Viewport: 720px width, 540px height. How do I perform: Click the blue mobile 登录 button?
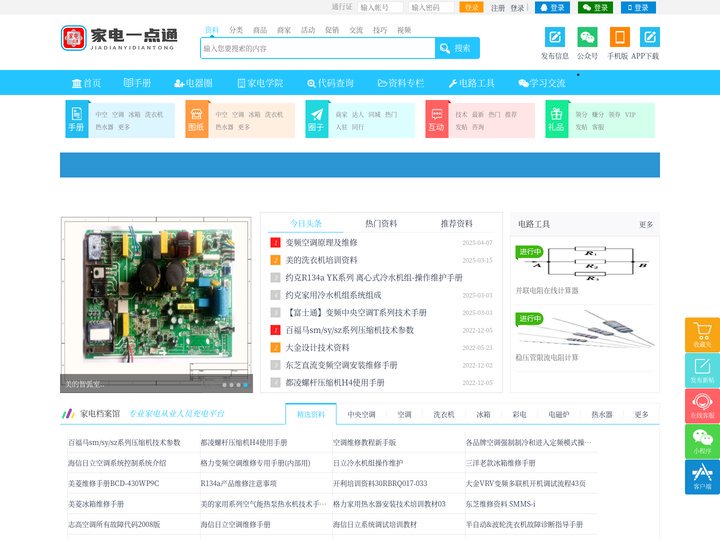click(638, 7)
